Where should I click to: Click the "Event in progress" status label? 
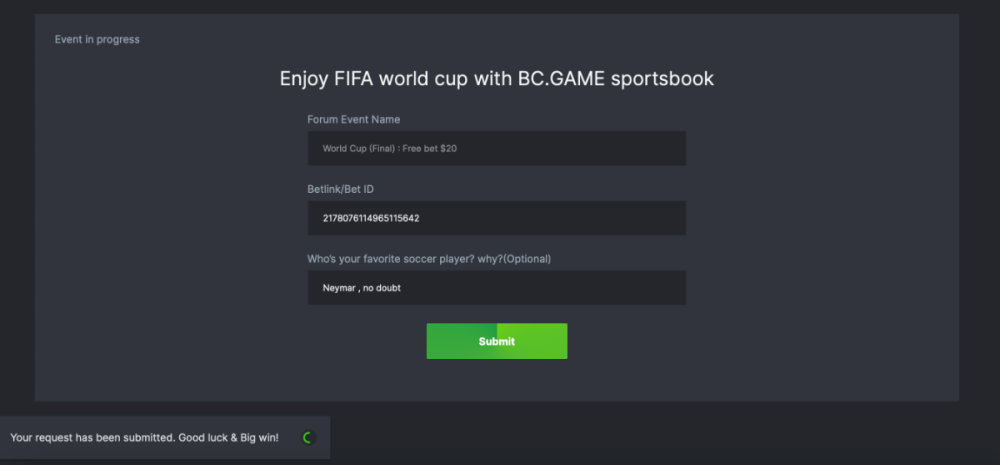(x=97, y=40)
